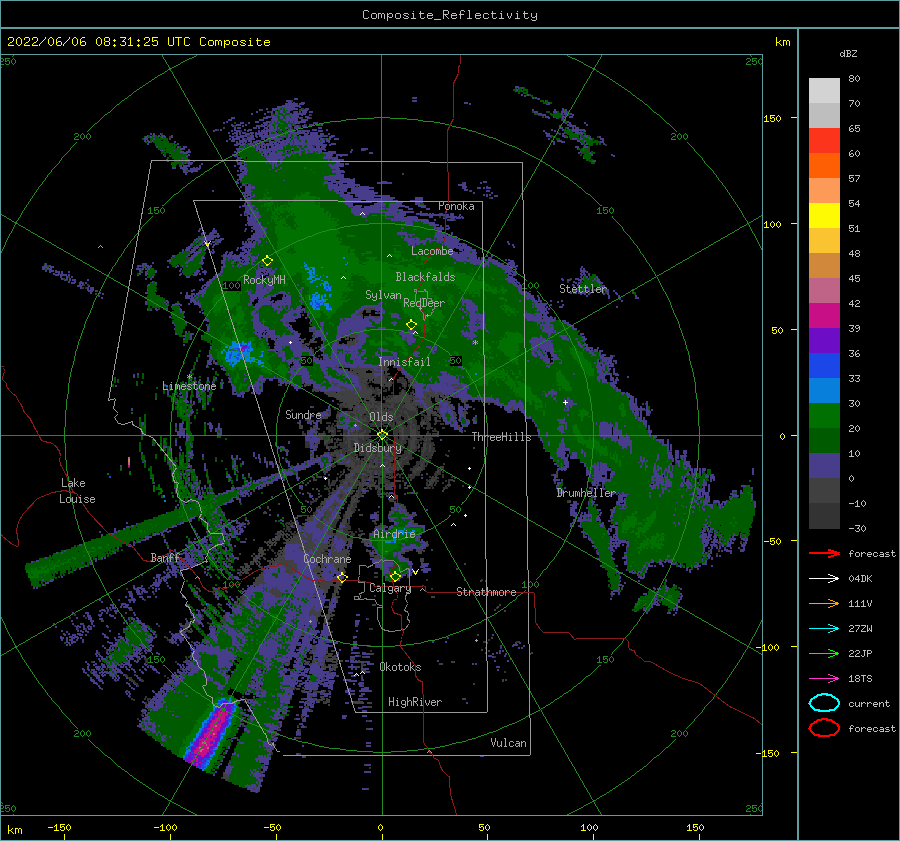The height and width of the screenshot is (841, 900).
Task: Select the yellow 54 dBZ legend swatch
Action: pyautogui.click(x=824, y=215)
